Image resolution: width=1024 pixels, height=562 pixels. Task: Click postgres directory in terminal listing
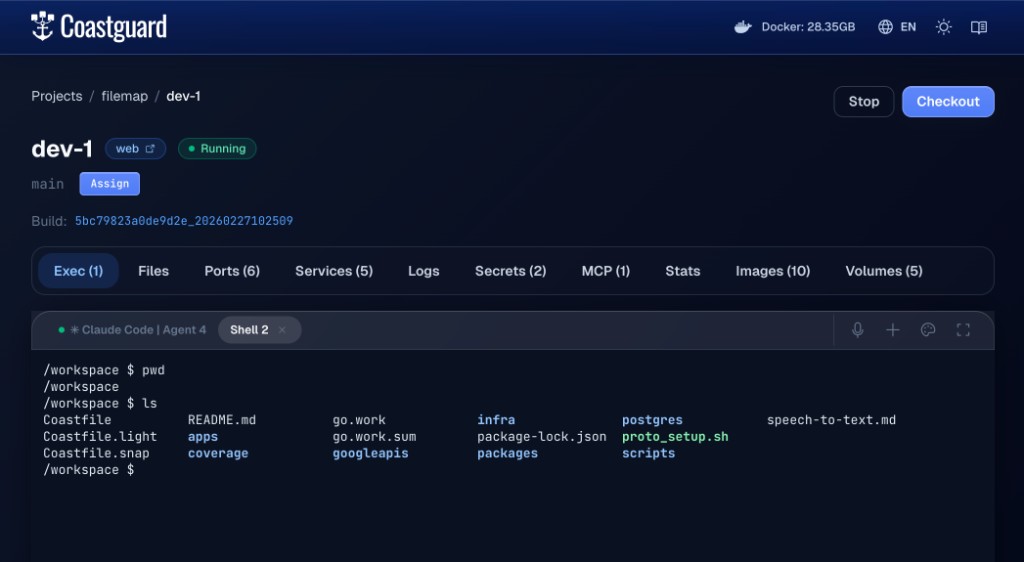pyautogui.click(x=652, y=420)
